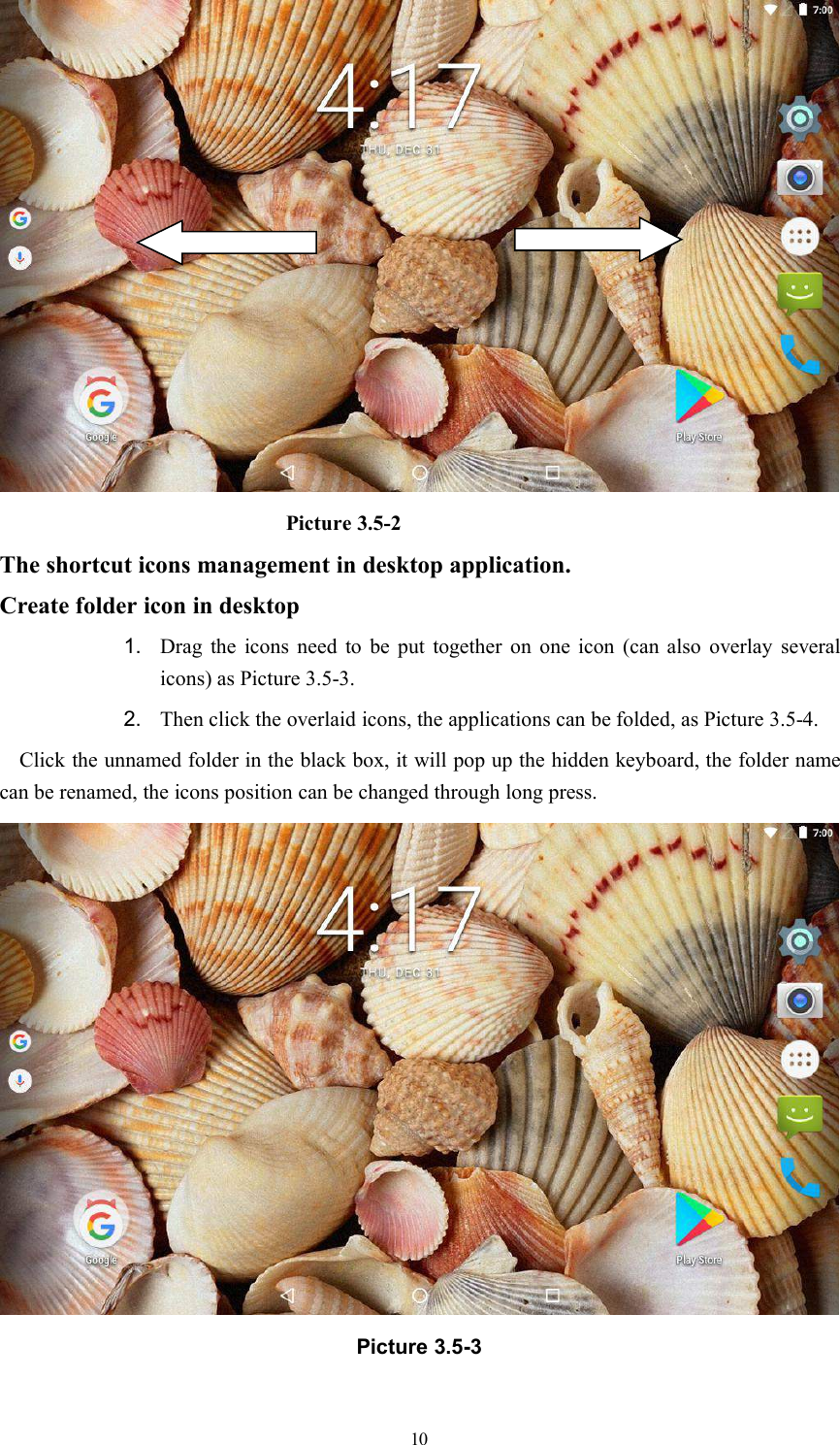Screen dimensions: 840x1445
Task: Open the Settings gear app
Action: pos(799,116)
